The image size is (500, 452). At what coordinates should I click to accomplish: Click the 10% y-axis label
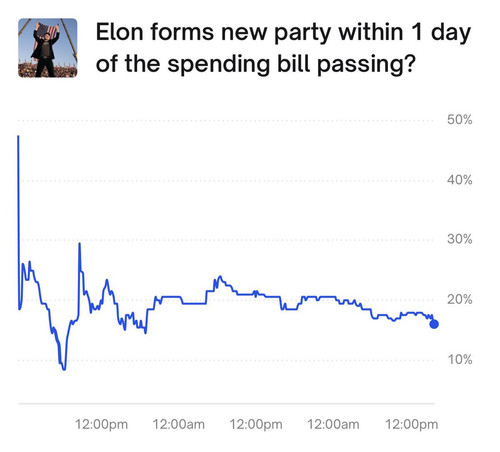(460, 360)
